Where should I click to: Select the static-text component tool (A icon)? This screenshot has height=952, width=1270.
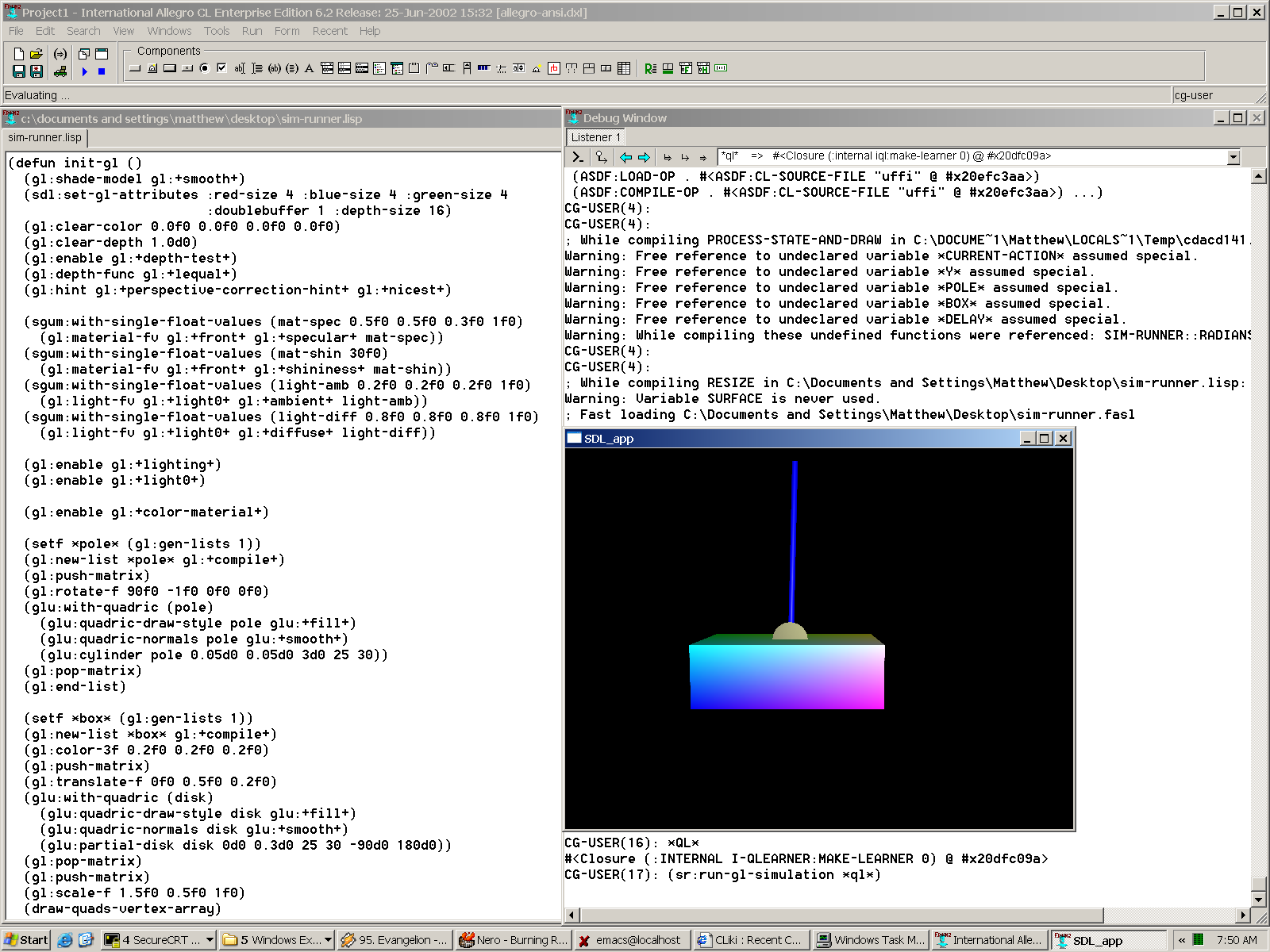(x=308, y=69)
